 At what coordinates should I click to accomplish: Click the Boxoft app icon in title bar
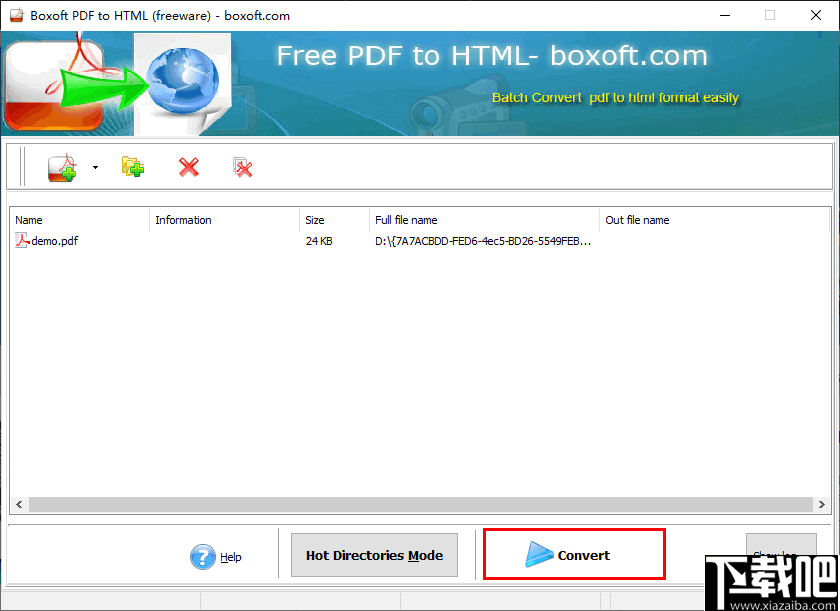tap(16, 15)
